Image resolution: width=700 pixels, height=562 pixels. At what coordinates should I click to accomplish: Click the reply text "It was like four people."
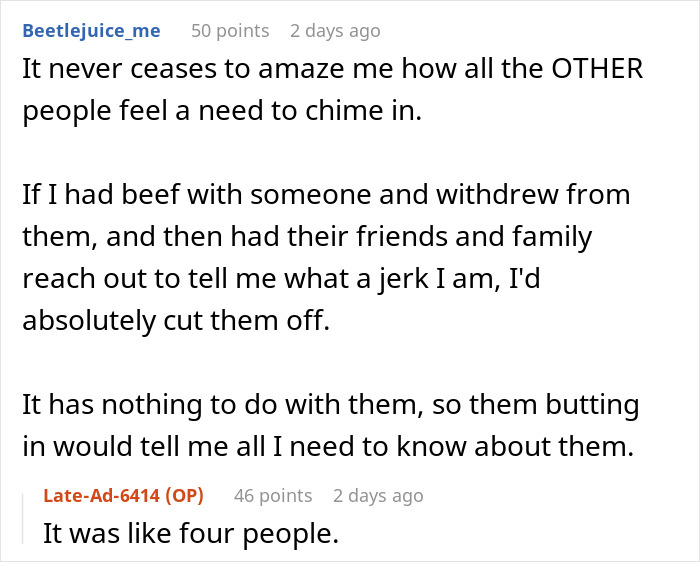click(x=191, y=534)
